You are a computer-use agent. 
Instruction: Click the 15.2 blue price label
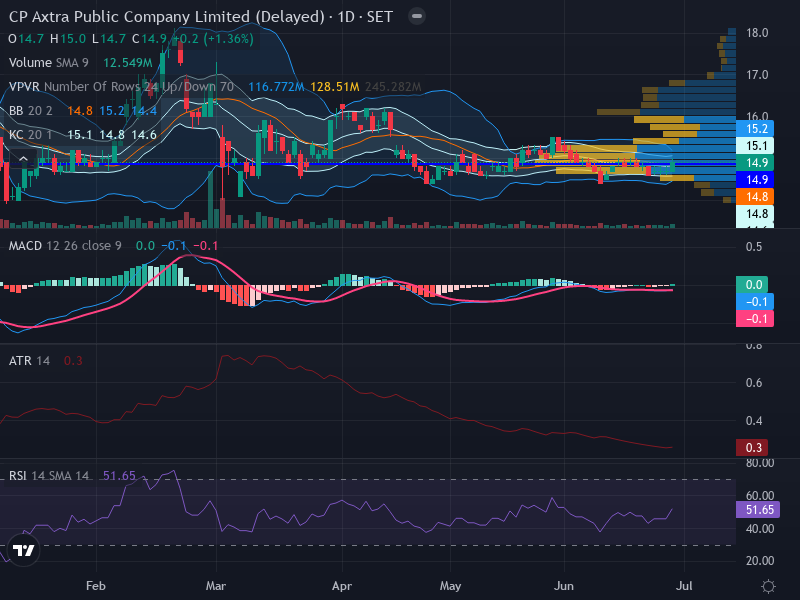point(755,129)
